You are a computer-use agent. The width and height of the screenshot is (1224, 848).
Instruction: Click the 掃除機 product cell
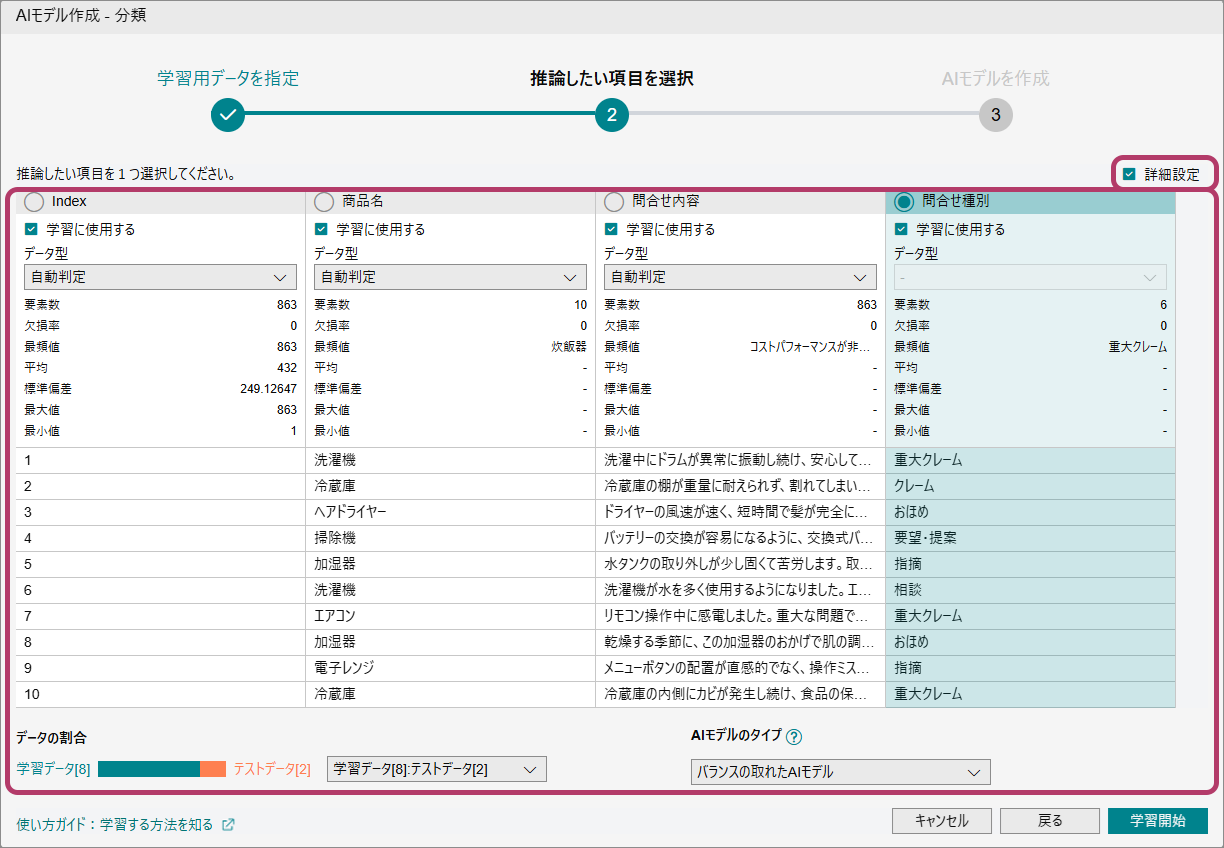click(450, 538)
